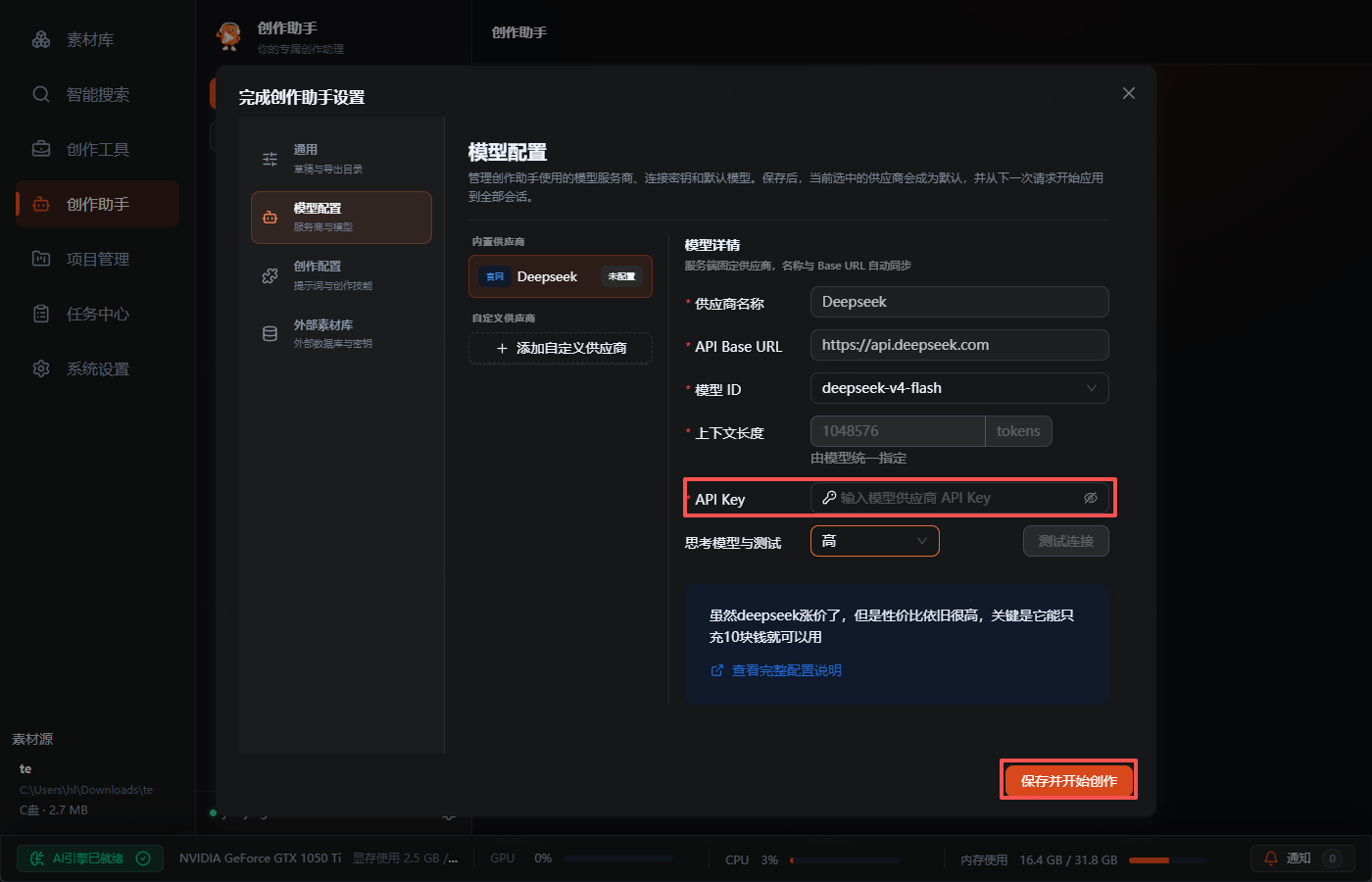This screenshot has width=1372, height=882.
Task: Select the Deepseek built-in provider
Action: tap(561, 276)
